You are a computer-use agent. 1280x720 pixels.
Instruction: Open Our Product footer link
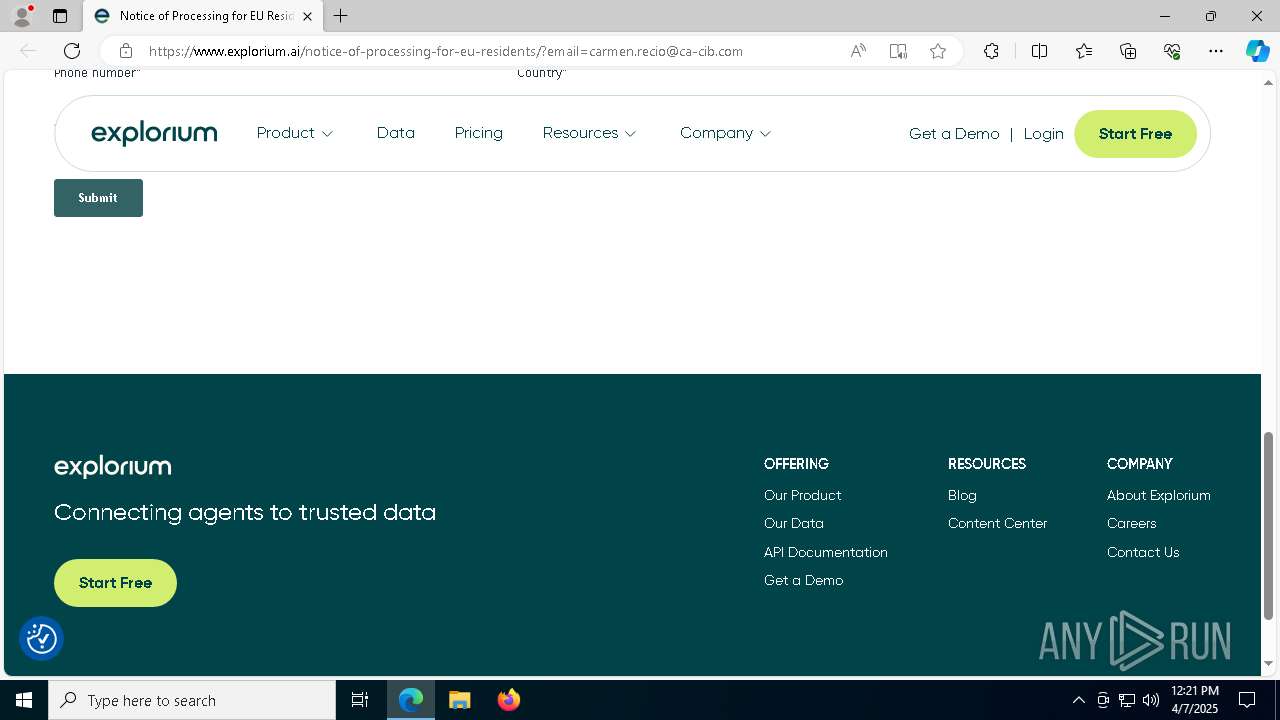click(x=802, y=495)
